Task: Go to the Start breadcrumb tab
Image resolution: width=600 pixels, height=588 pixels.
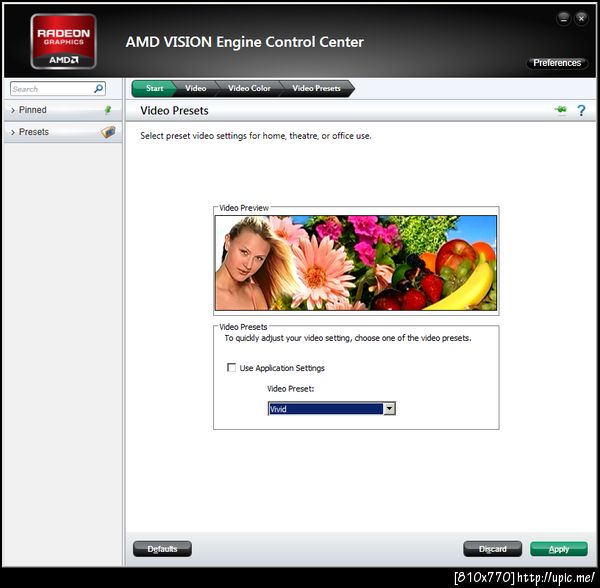Action: [154, 88]
